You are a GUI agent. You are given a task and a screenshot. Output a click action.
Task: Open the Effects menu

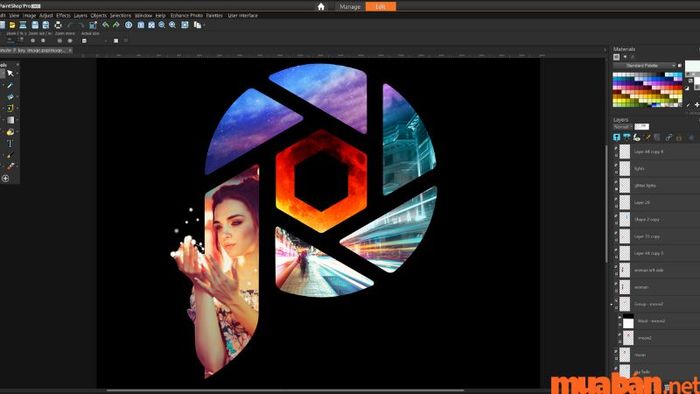click(x=63, y=15)
